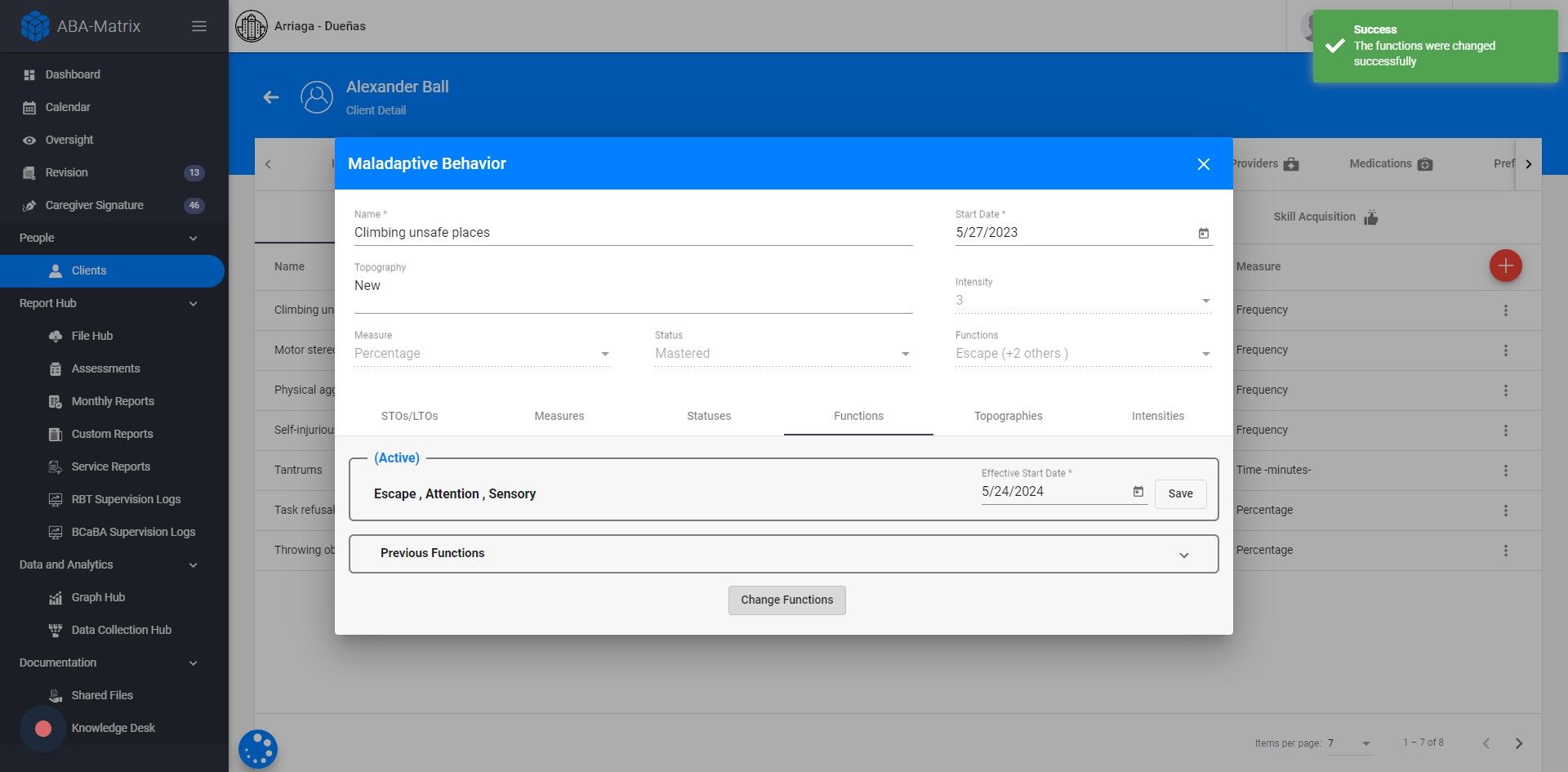Open the Start Date calendar picker
1568x772 pixels.
[x=1203, y=234]
